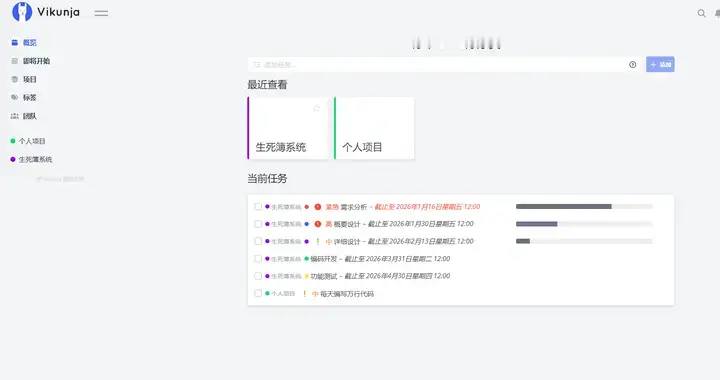Image resolution: width=720 pixels, height=380 pixels.
Task: Open task 编码开发
Action: pyautogui.click(x=324, y=259)
